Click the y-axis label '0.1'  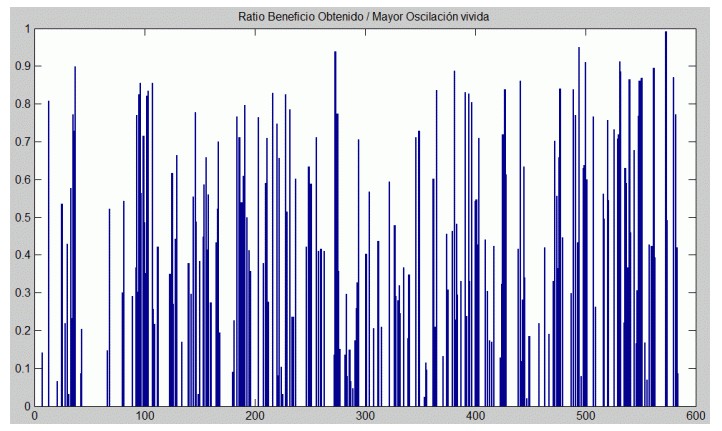(23, 368)
